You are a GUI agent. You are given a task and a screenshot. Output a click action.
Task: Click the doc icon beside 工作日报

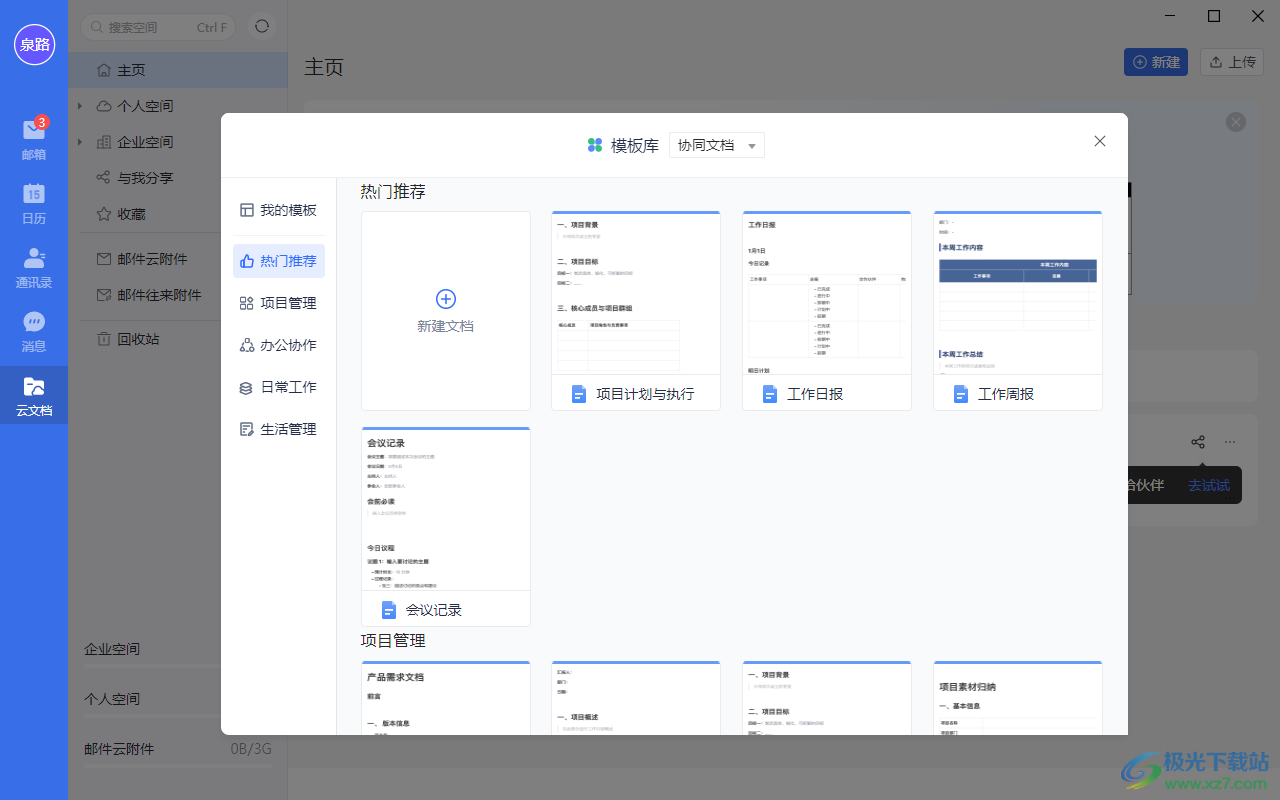coord(770,394)
